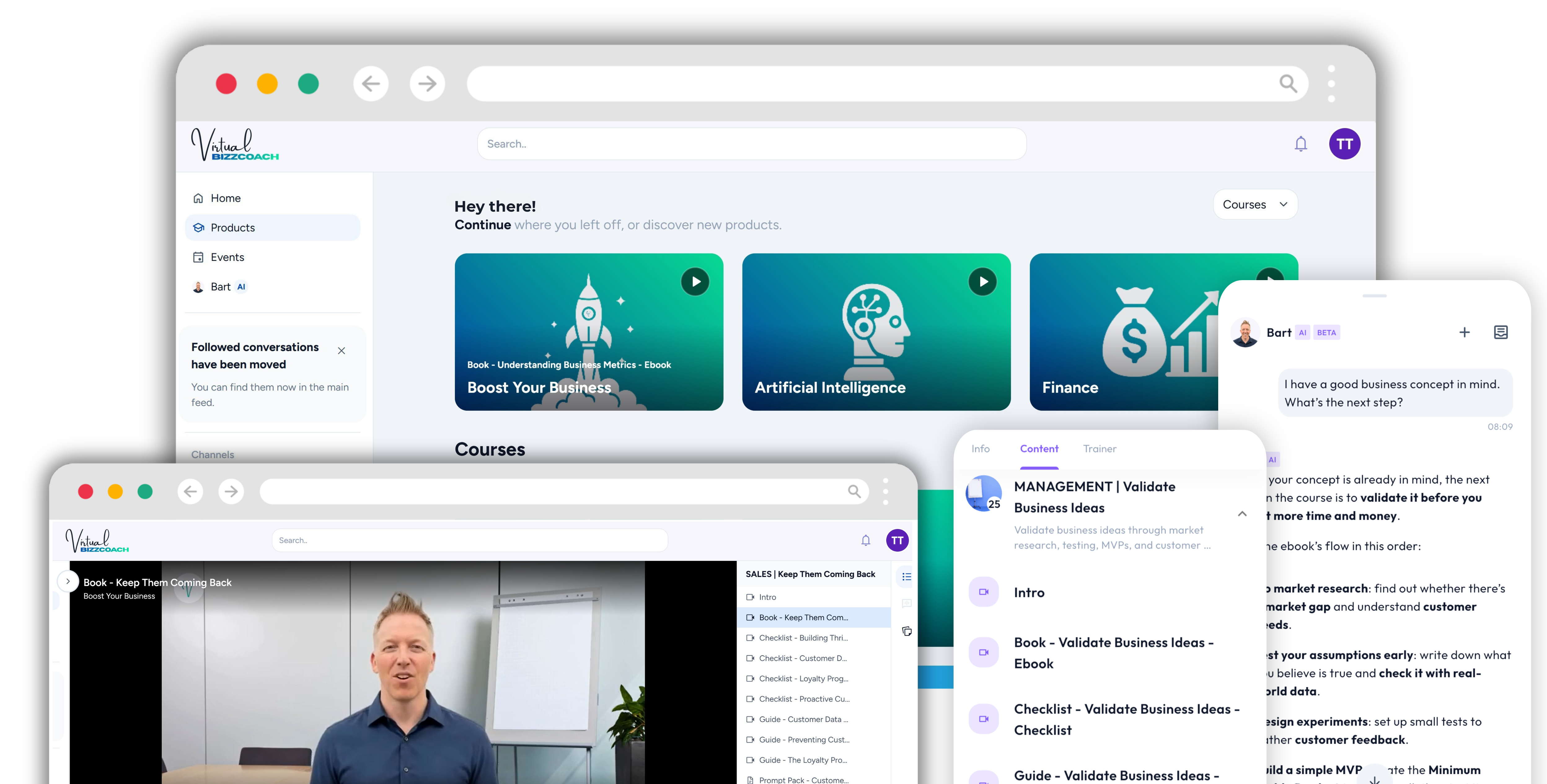The width and height of the screenshot is (1547, 784).
Task: Click Bart's avatar in the chat panel
Action: click(x=1245, y=333)
